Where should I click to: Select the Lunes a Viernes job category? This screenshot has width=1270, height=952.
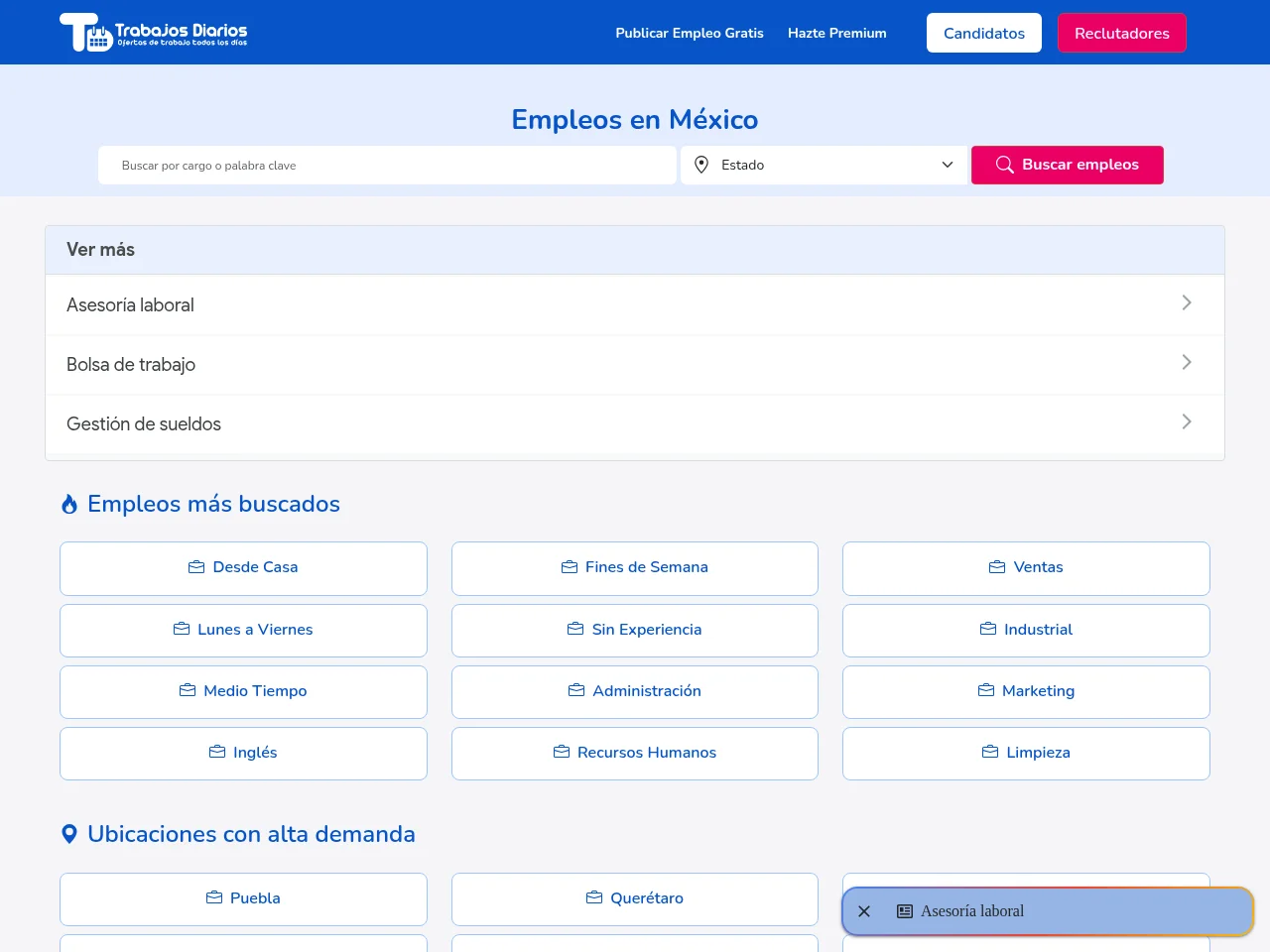(x=243, y=631)
